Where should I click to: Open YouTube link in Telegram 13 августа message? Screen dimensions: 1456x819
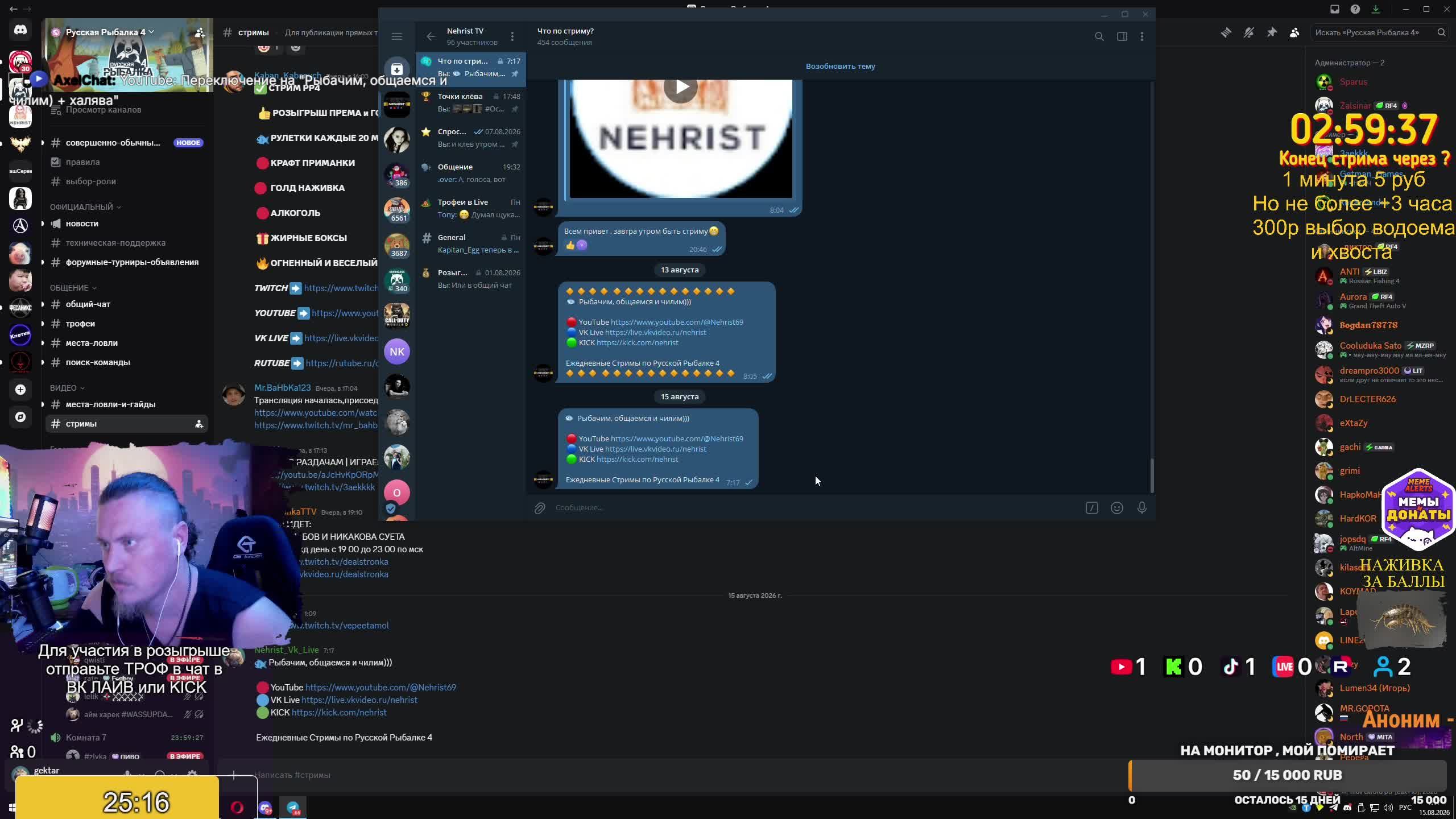(677, 322)
